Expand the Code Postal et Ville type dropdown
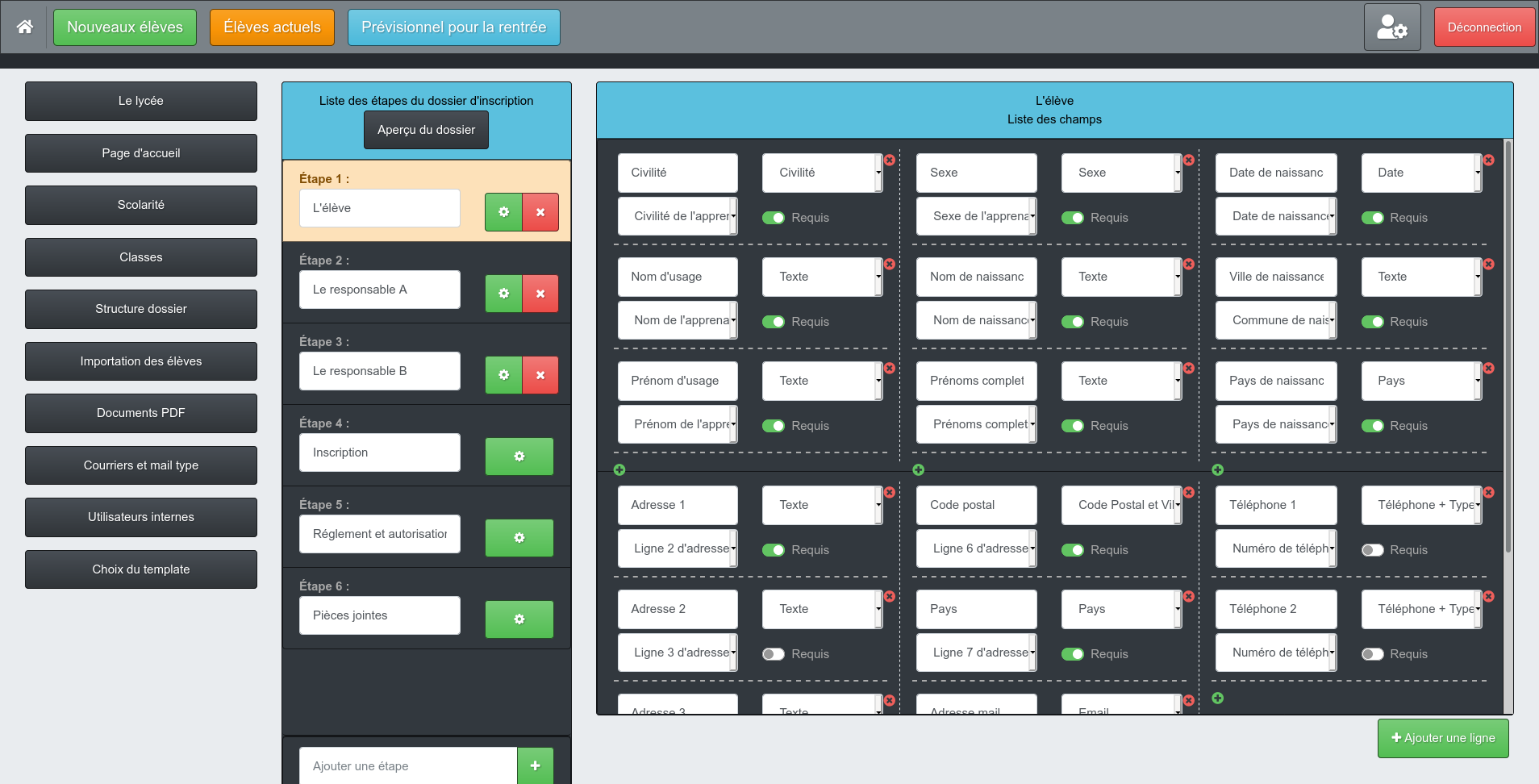The image size is (1539, 784). tap(1122, 505)
